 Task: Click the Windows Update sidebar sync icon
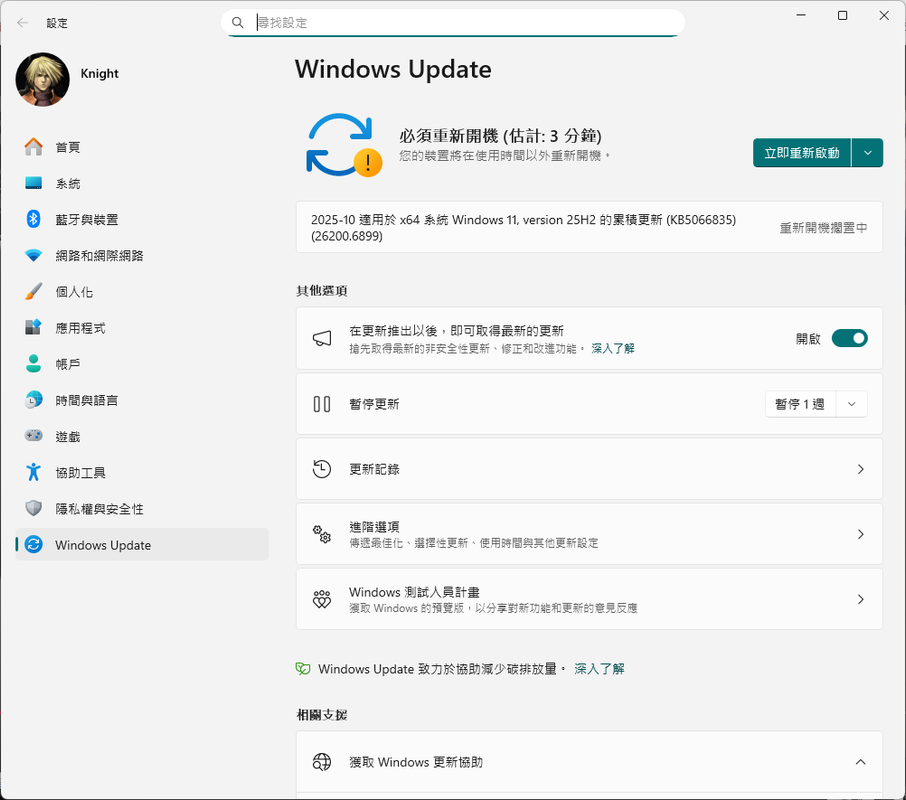pyautogui.click(x=34, y=544)
